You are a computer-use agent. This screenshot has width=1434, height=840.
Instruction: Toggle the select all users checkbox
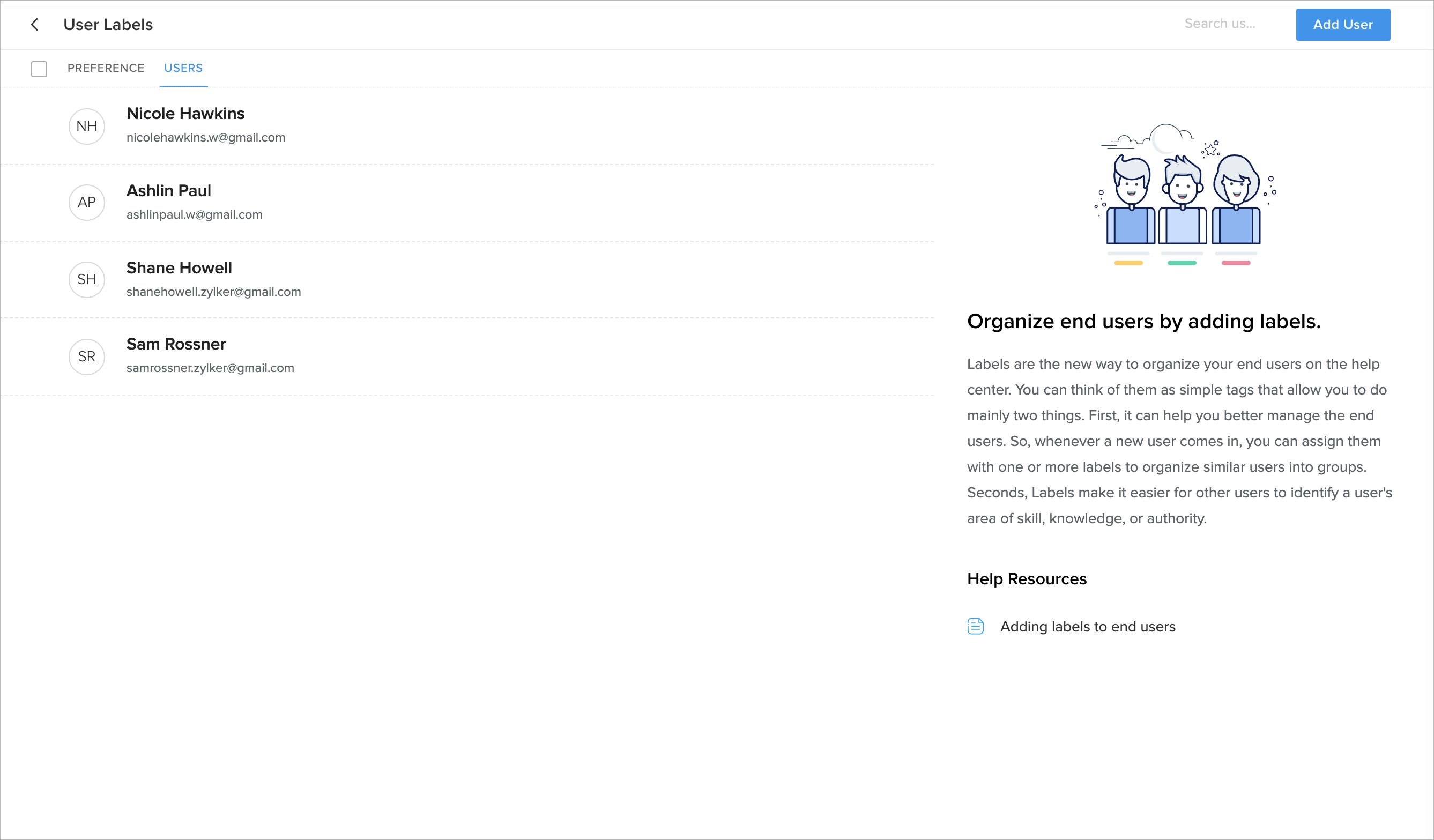39,69
